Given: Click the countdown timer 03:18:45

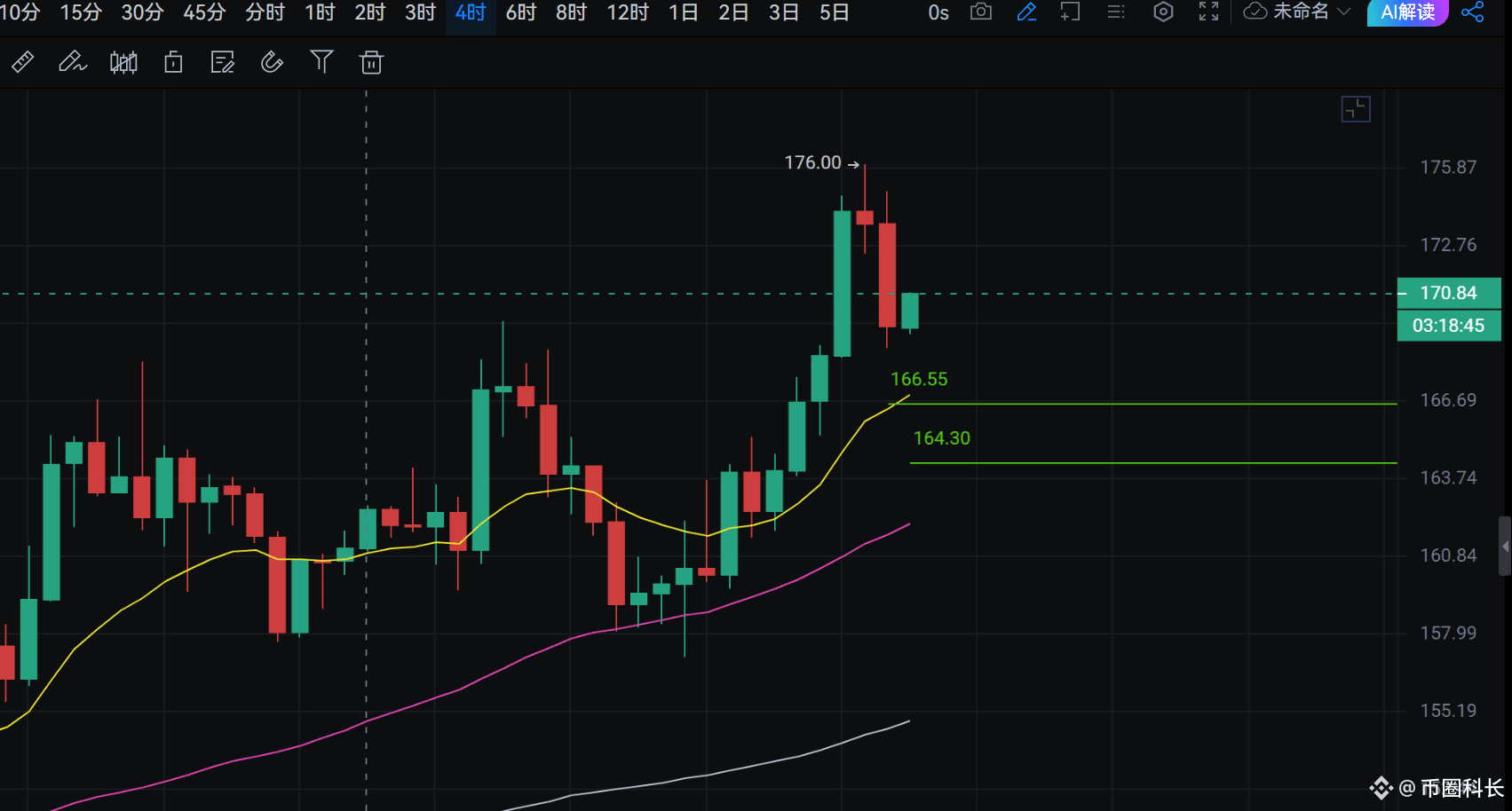Looking at the screenshot, I should tap(1449, 326).
